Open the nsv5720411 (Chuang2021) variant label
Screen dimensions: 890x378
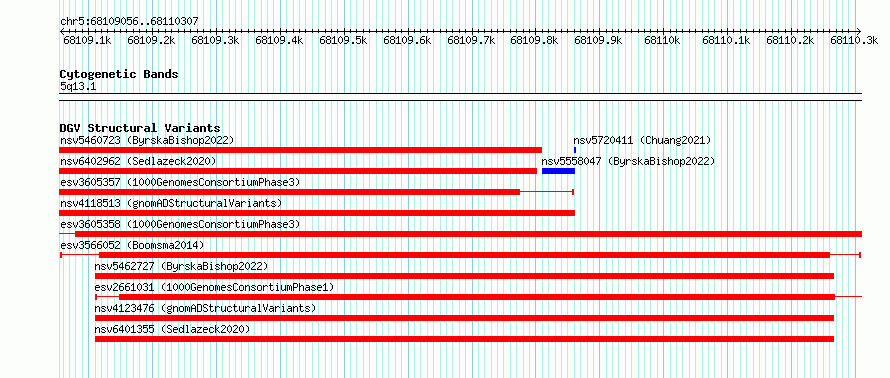point(642,140)
